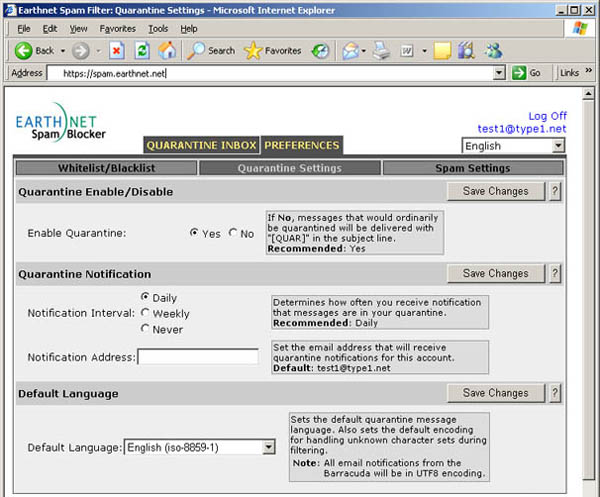Image resolution: width=600 pixels, height=497 pixels.
Task: Open the Whitelist/Blacklist subtab
Action: point(106,168)
